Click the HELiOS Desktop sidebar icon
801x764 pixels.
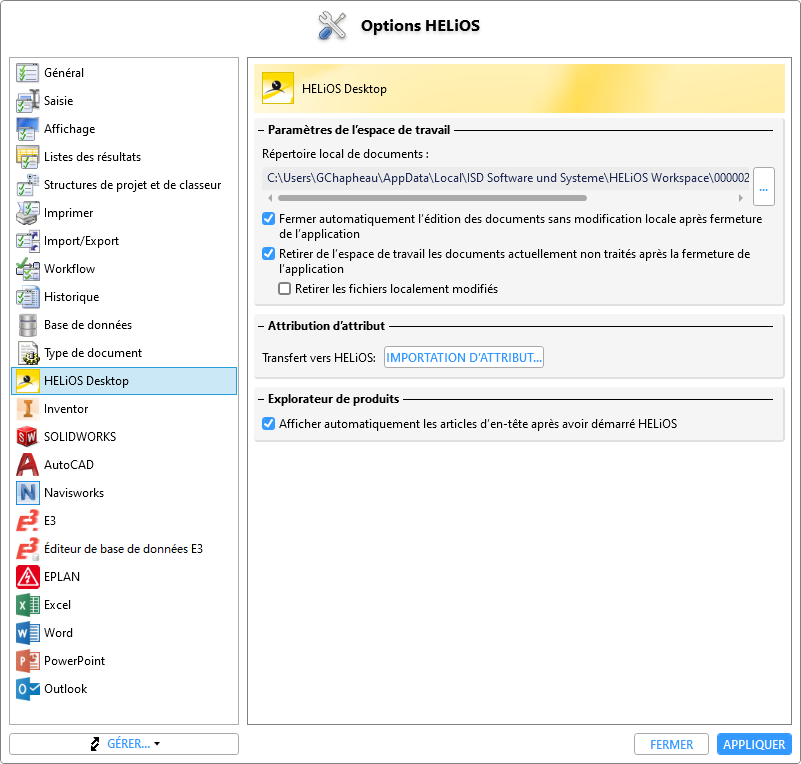coord(28,381)
